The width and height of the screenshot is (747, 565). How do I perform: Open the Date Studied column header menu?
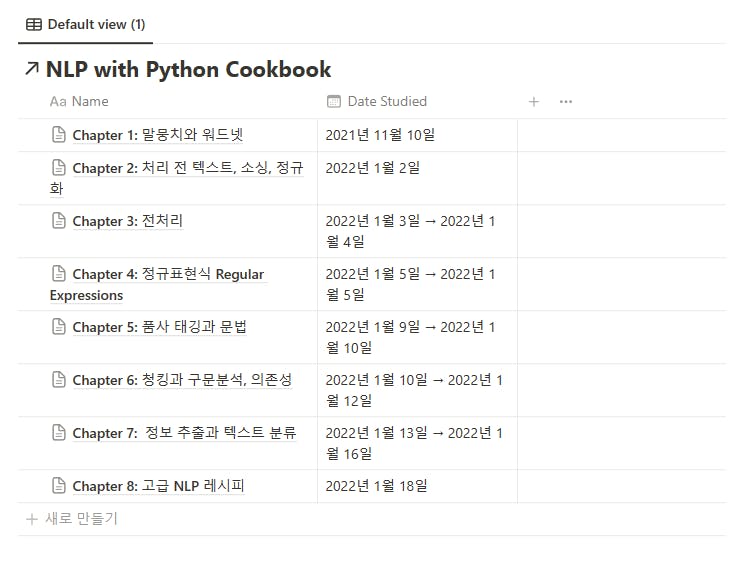(x=386, y=101)
